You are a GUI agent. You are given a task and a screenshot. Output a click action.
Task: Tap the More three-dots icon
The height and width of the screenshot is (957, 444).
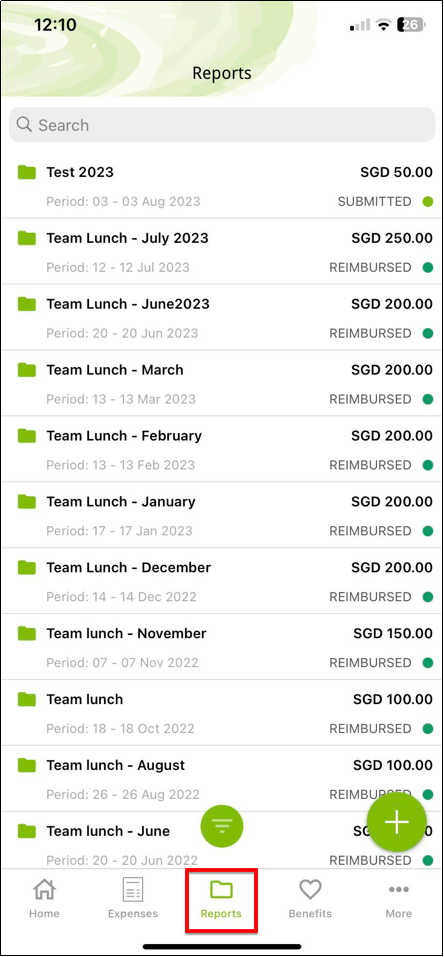coord(399,890)
